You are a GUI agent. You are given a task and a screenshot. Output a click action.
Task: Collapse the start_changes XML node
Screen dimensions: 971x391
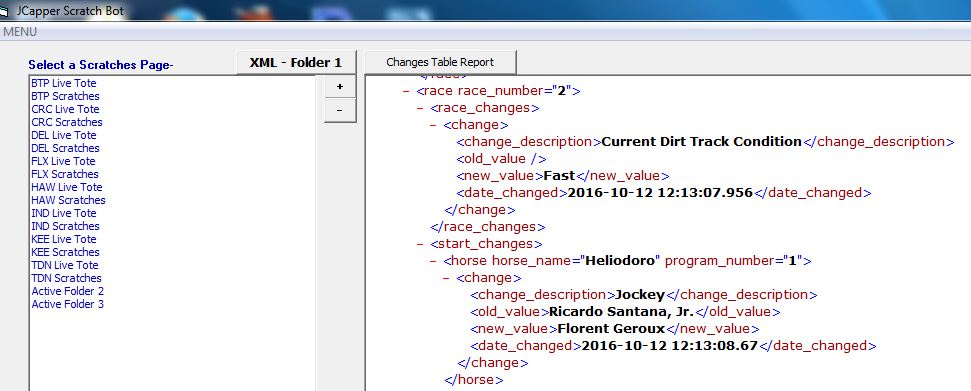coord(420,244)
